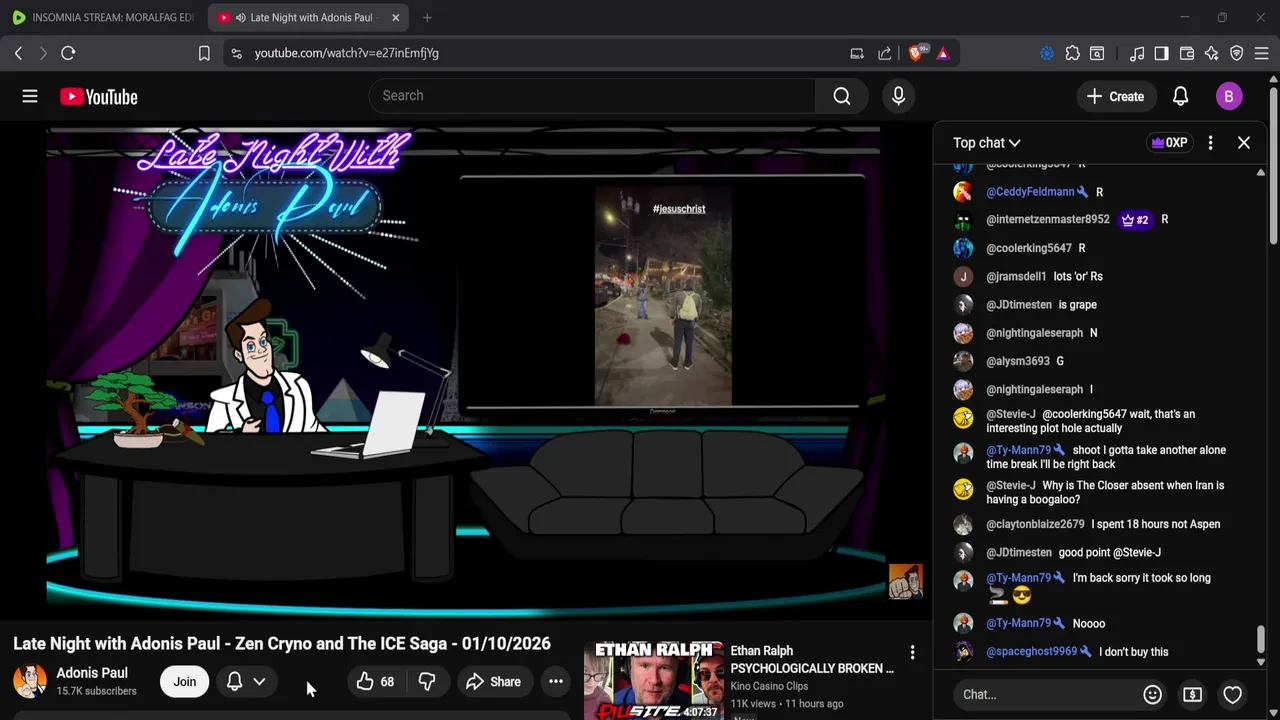The width and height of the screenshot is (1280, 720).
Task: Dislike the video with thumbs down
Action: 427,682
